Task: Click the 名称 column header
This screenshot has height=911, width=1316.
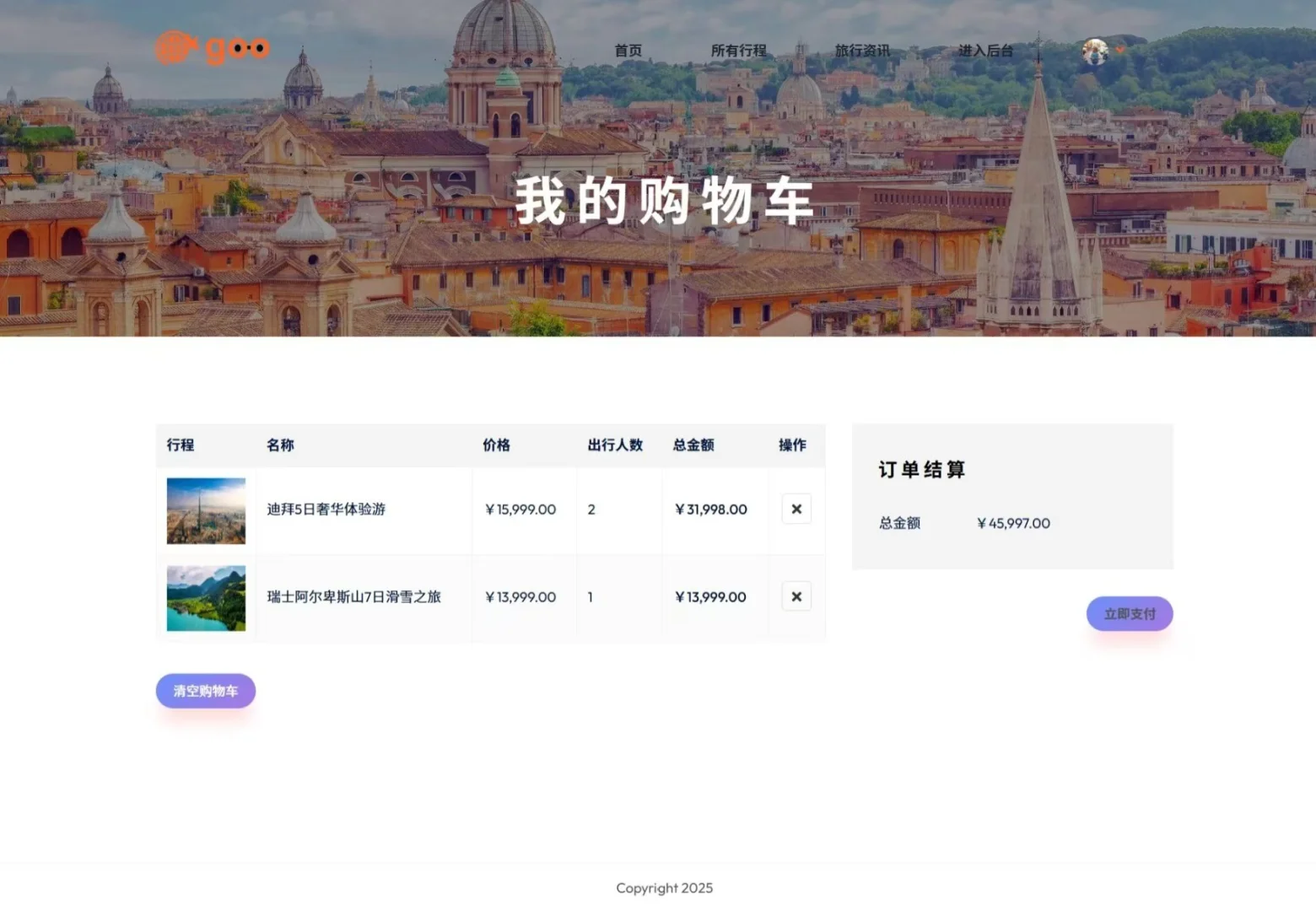Action: pyautogui.click(x=280, y=445)
